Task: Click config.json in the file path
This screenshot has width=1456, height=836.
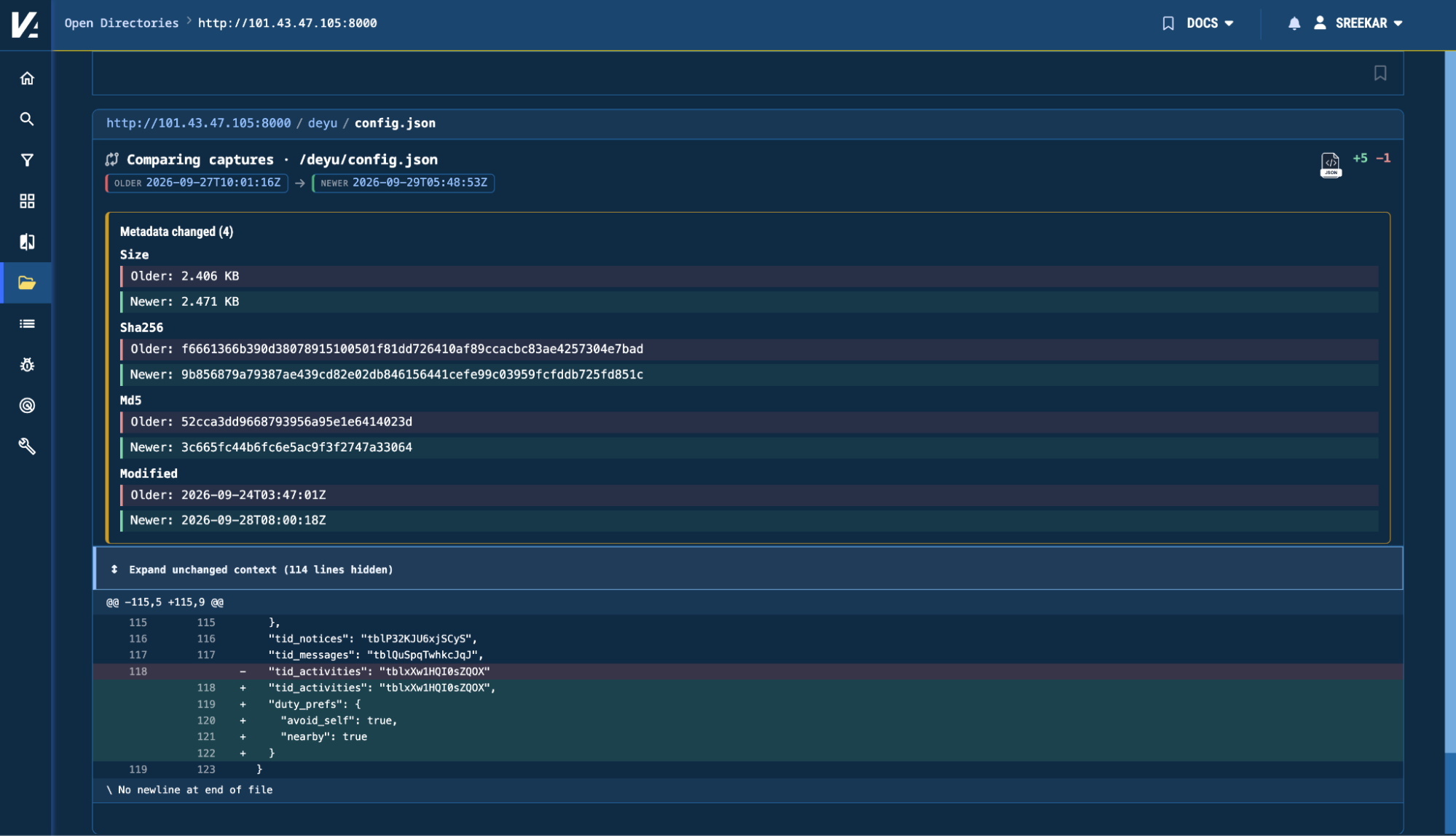Action: (x=396, y=123)
